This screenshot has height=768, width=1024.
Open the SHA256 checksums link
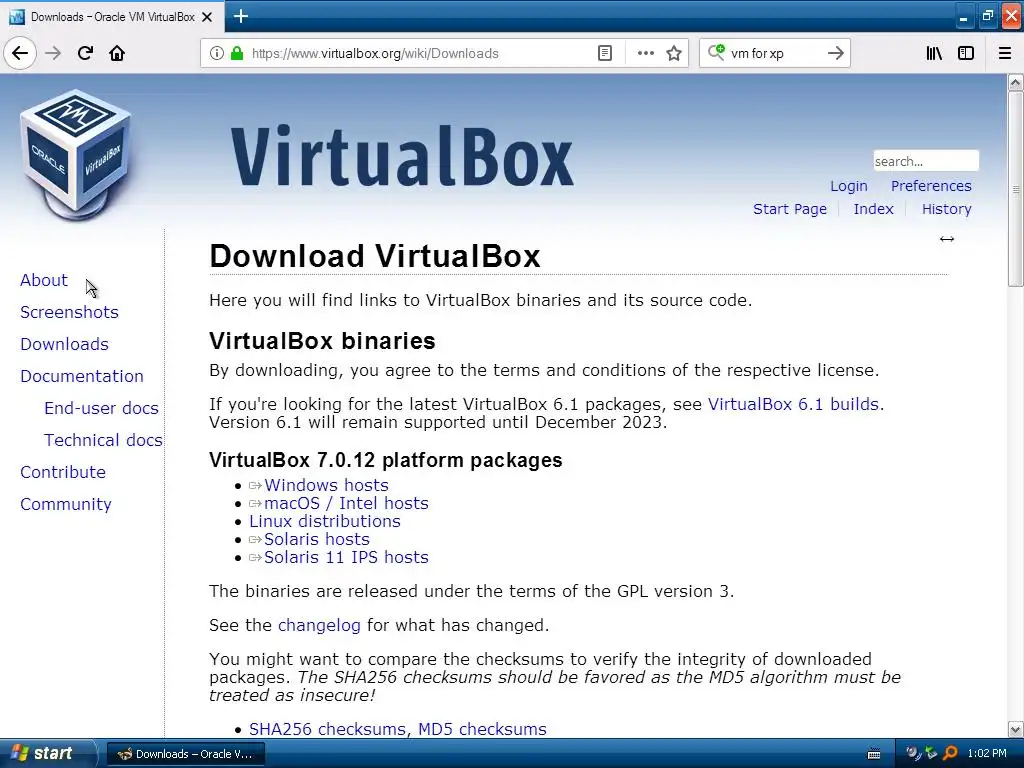click(x=327, y=729)
